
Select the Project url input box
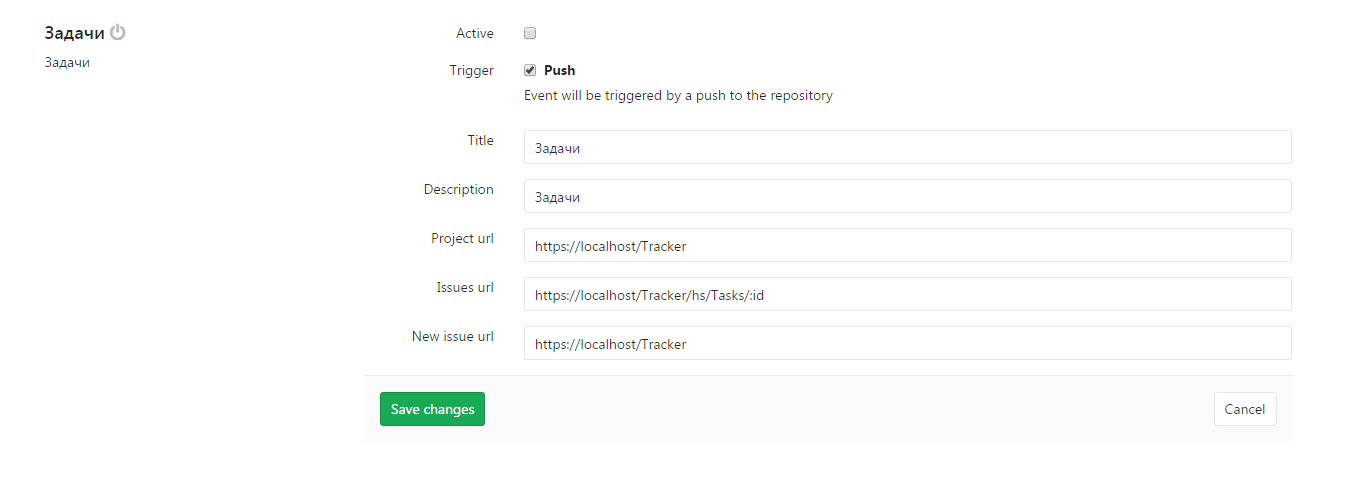coord(908,245)
